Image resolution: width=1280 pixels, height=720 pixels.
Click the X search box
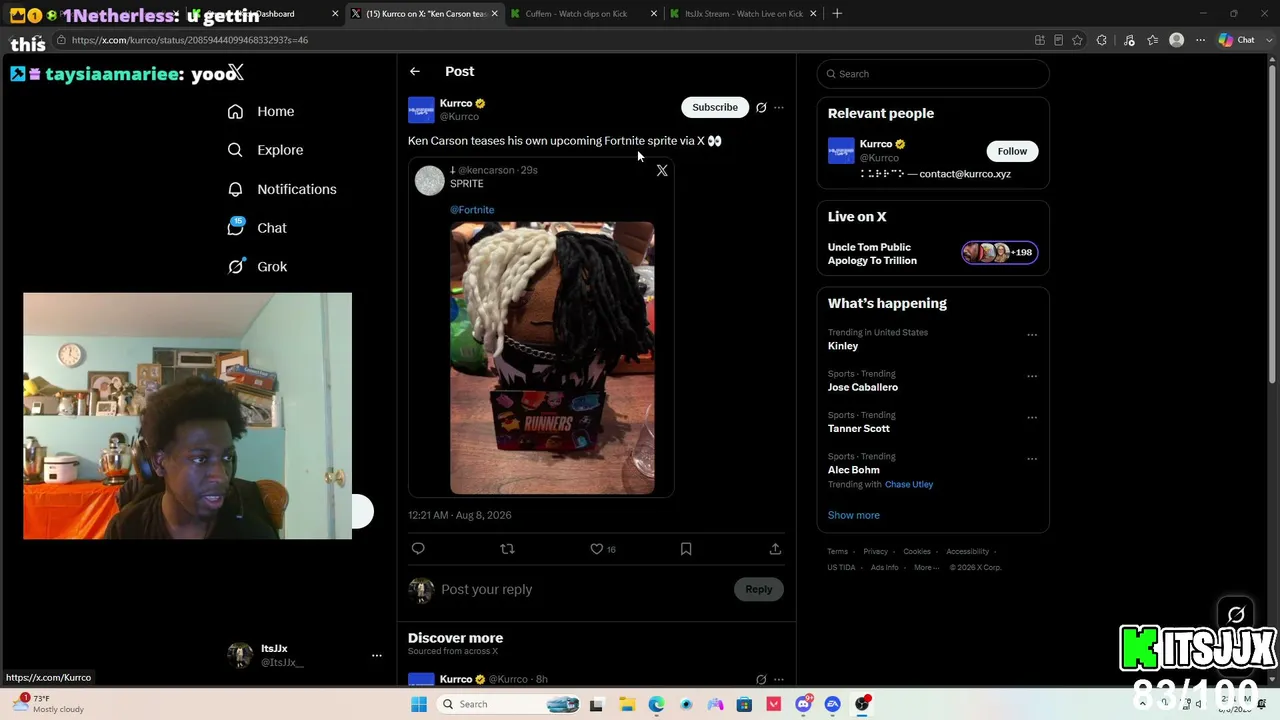click(933, 74)
